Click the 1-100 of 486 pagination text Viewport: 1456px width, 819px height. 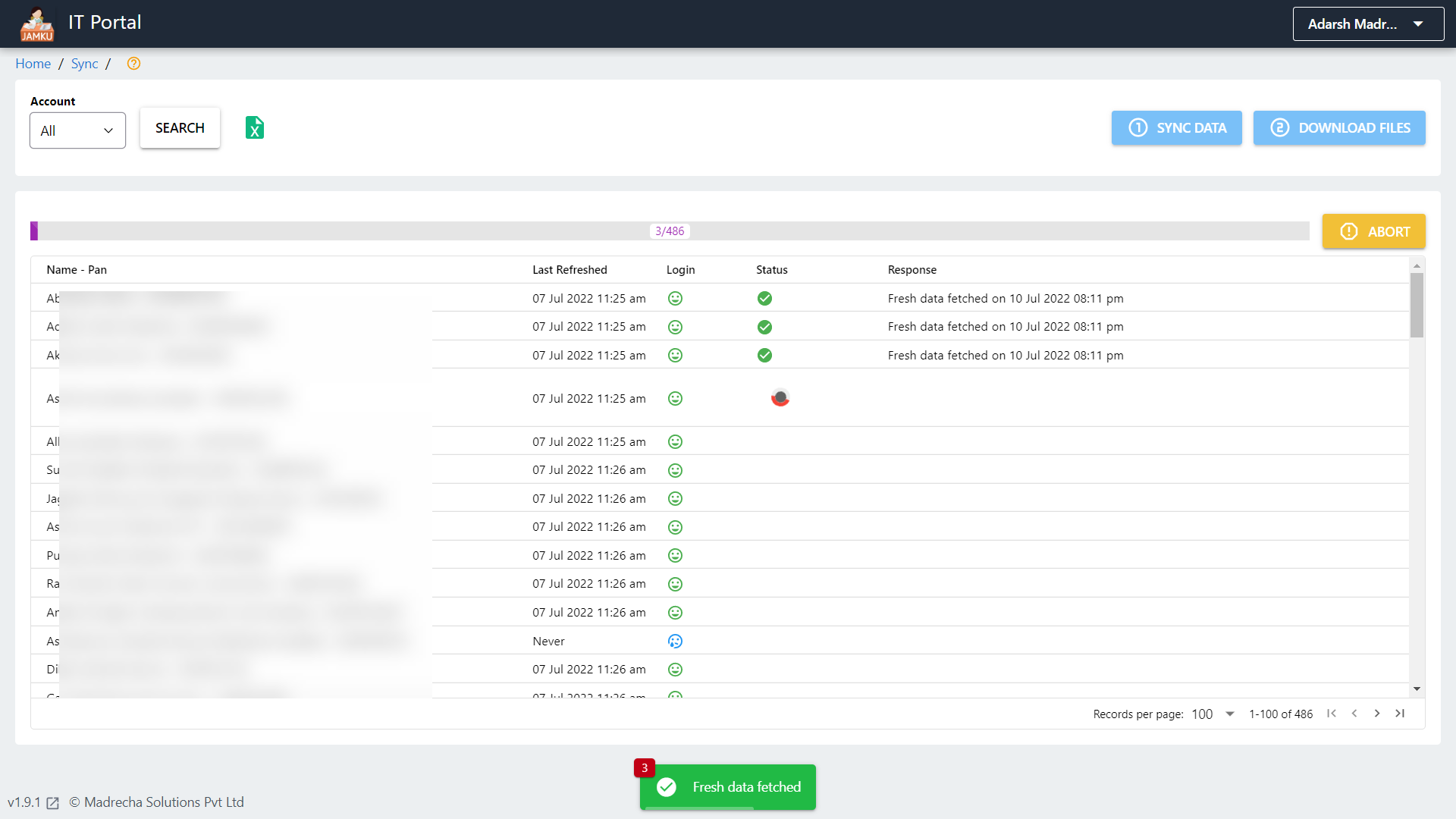tap(1281, 714)
